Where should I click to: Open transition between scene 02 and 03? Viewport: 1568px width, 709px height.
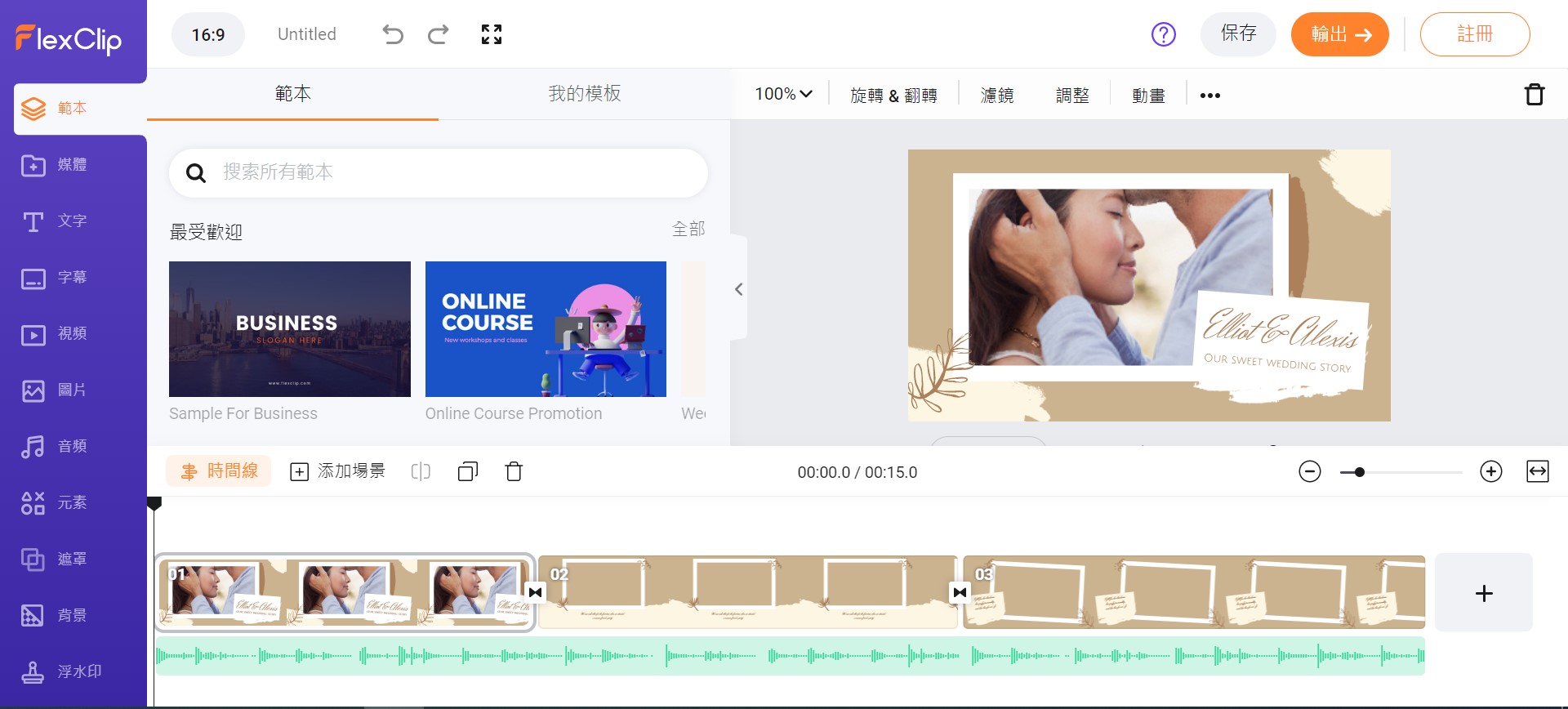pos(960,592)
